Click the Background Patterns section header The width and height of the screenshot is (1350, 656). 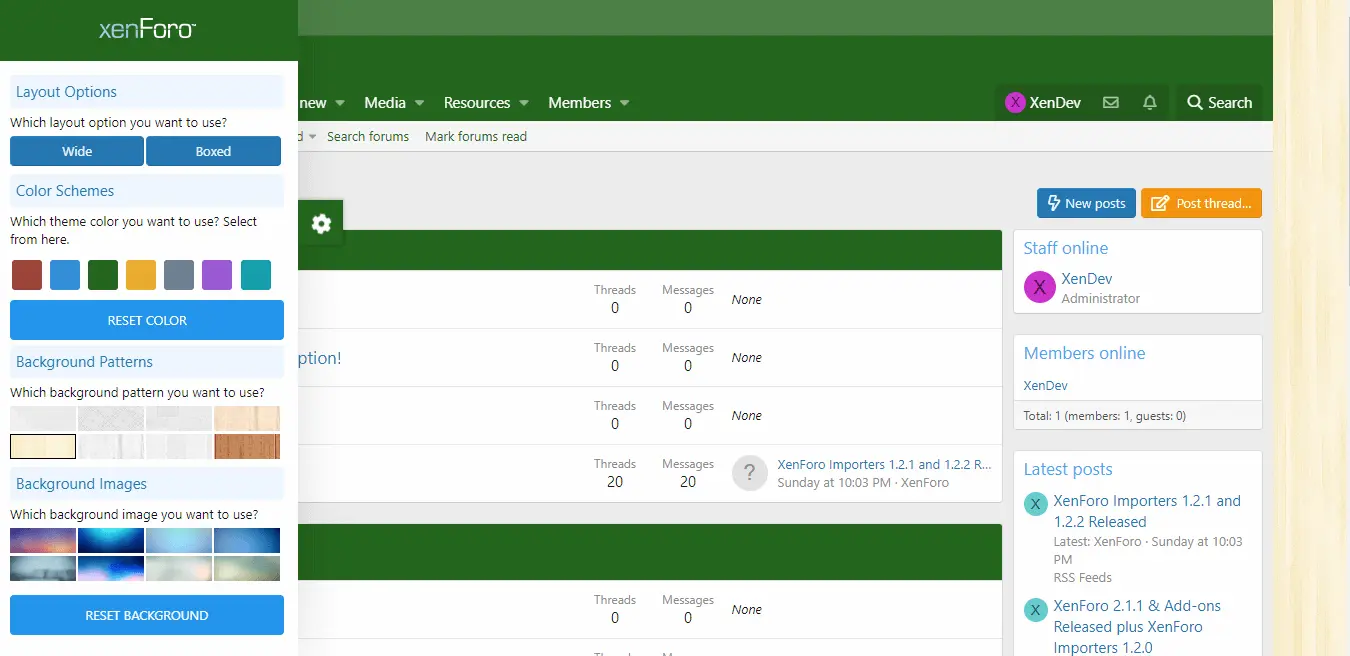click(147, 361)
